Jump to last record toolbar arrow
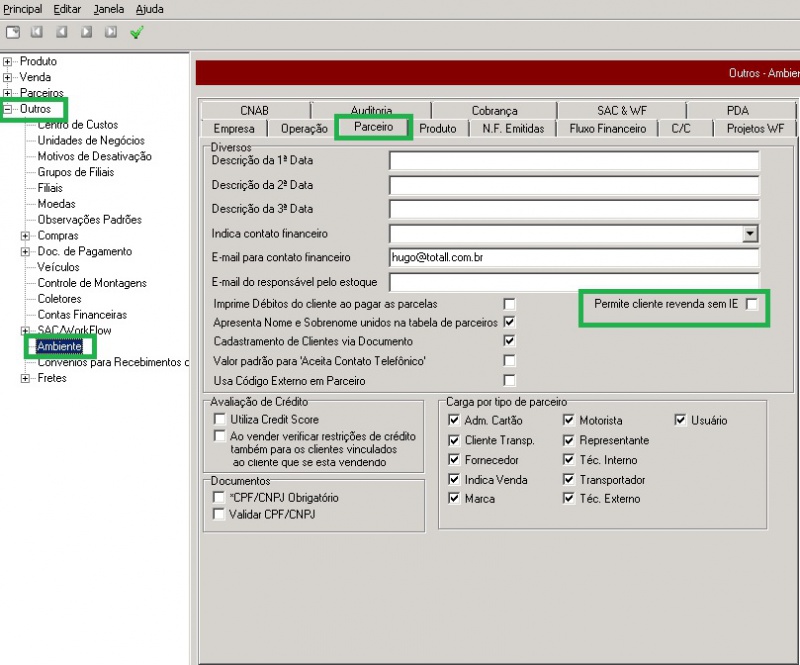The height and width of the screenshot is (665, 800). [111, 32]
